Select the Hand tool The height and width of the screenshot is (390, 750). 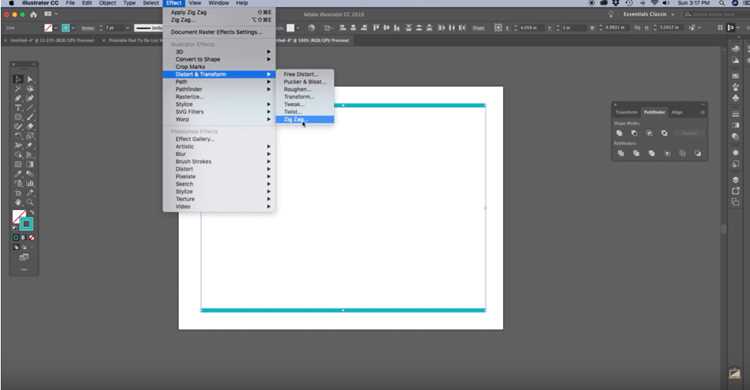click(x=18, y=202)
